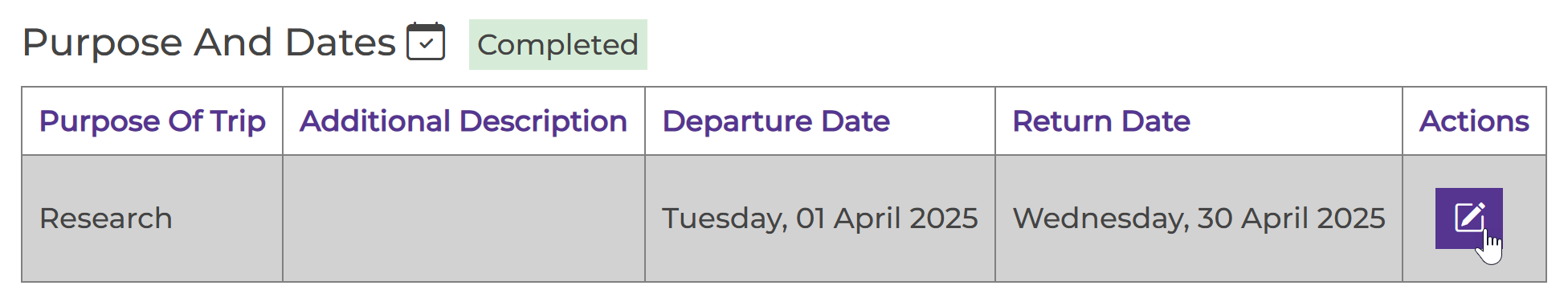Screen dimensions: 1568x306
Task: Click the empty Additional Description cell
Action: tap(464, 218)
